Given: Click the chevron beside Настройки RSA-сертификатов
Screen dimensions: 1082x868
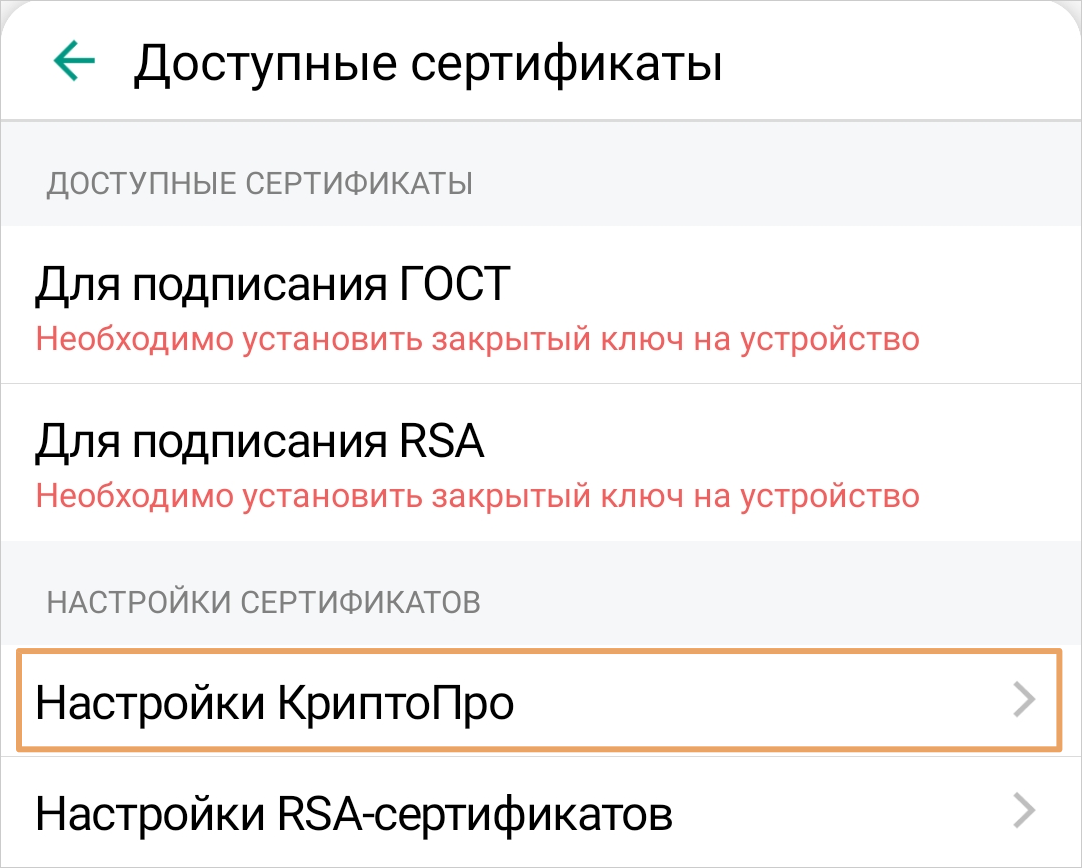Looking at the screenshot, I should point(1024,811).
